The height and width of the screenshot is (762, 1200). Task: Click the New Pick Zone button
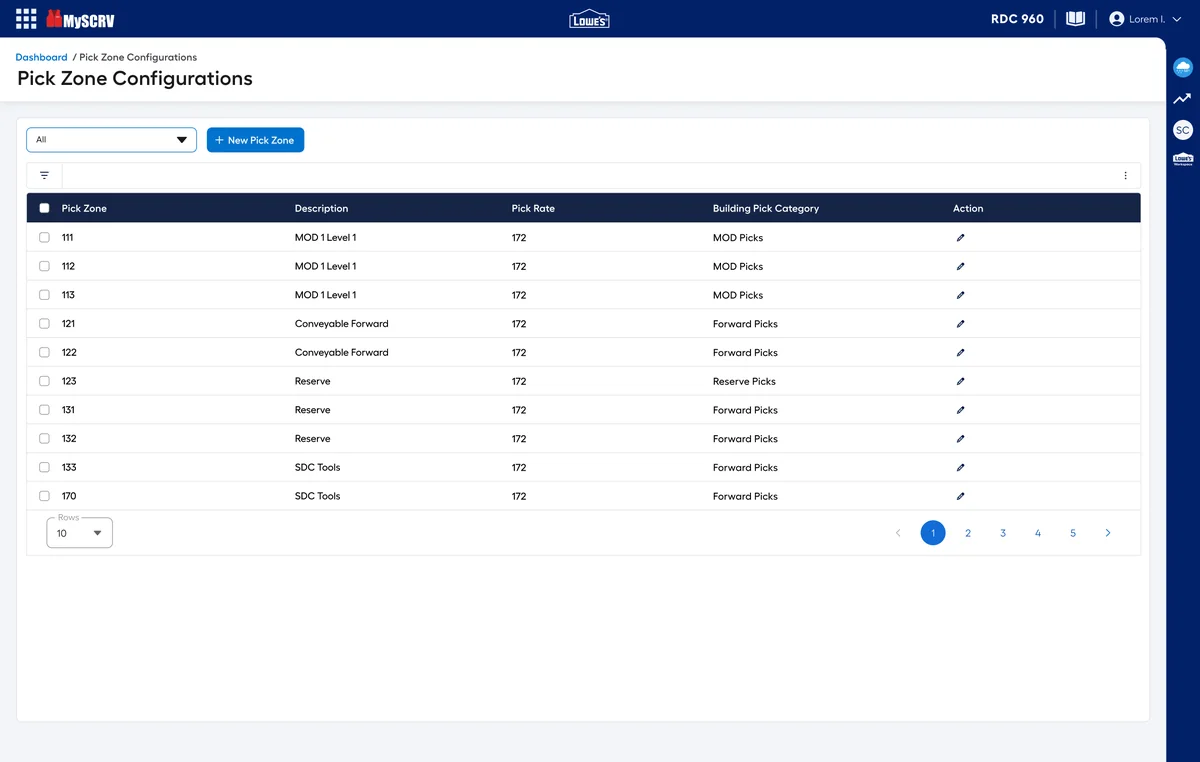coord(255,140)
